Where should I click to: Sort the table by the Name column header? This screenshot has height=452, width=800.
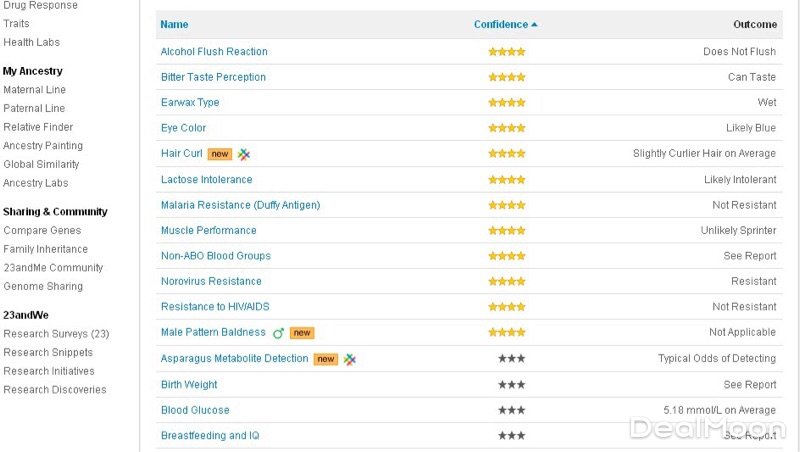pos(174,24)
